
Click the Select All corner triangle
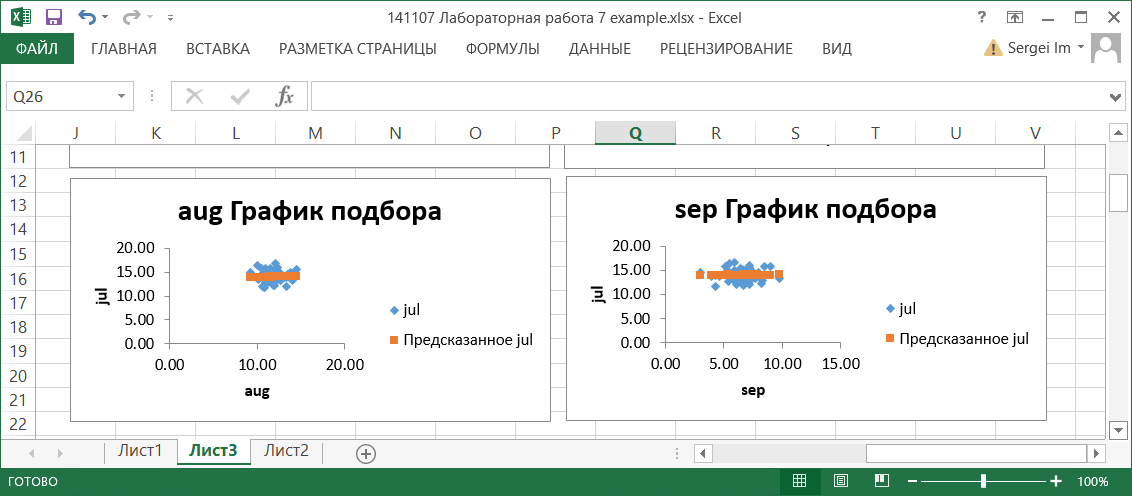(23, 133)
